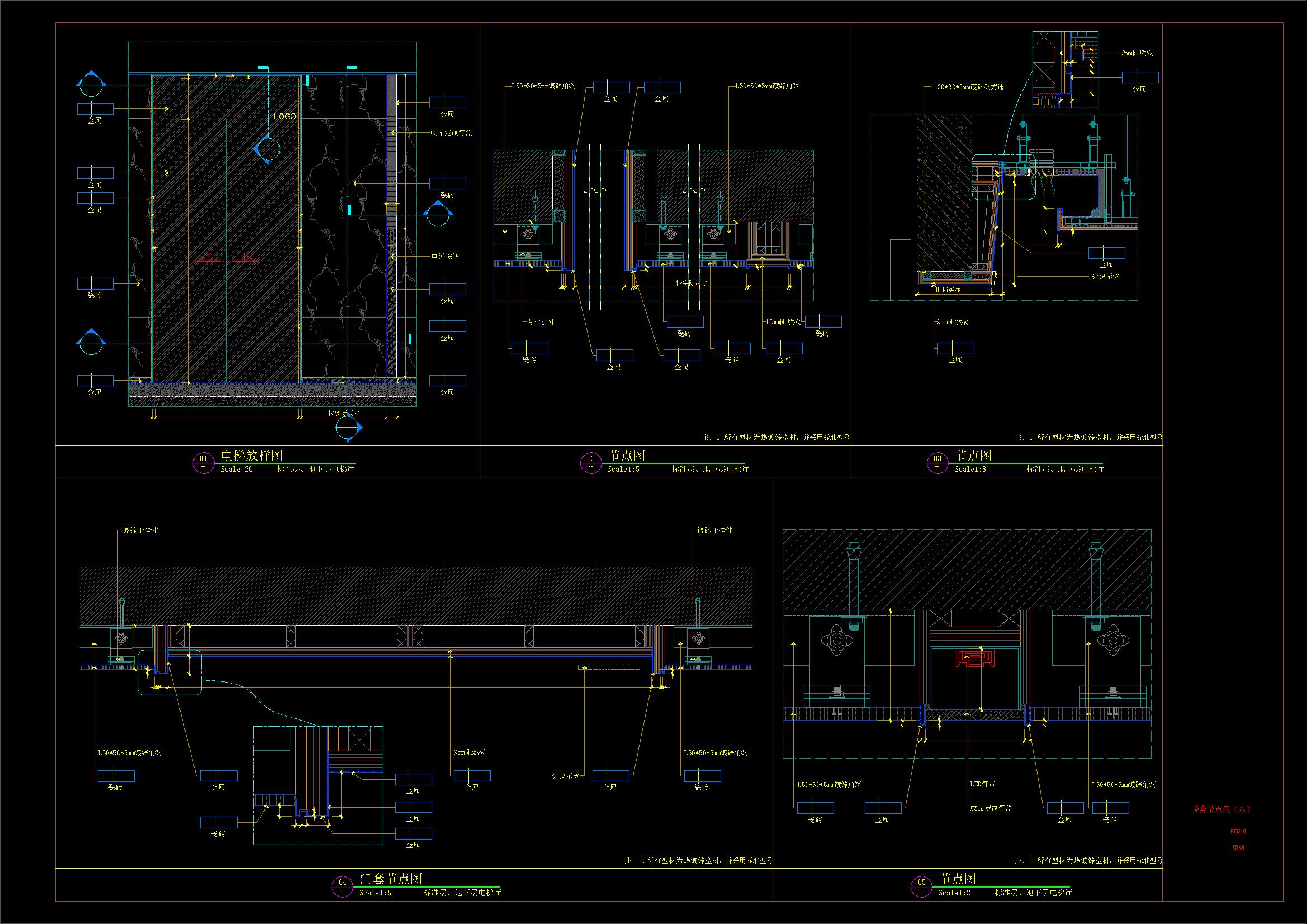Click the enlarged corner detail atop drawing 03

(x=1066, y=69)
